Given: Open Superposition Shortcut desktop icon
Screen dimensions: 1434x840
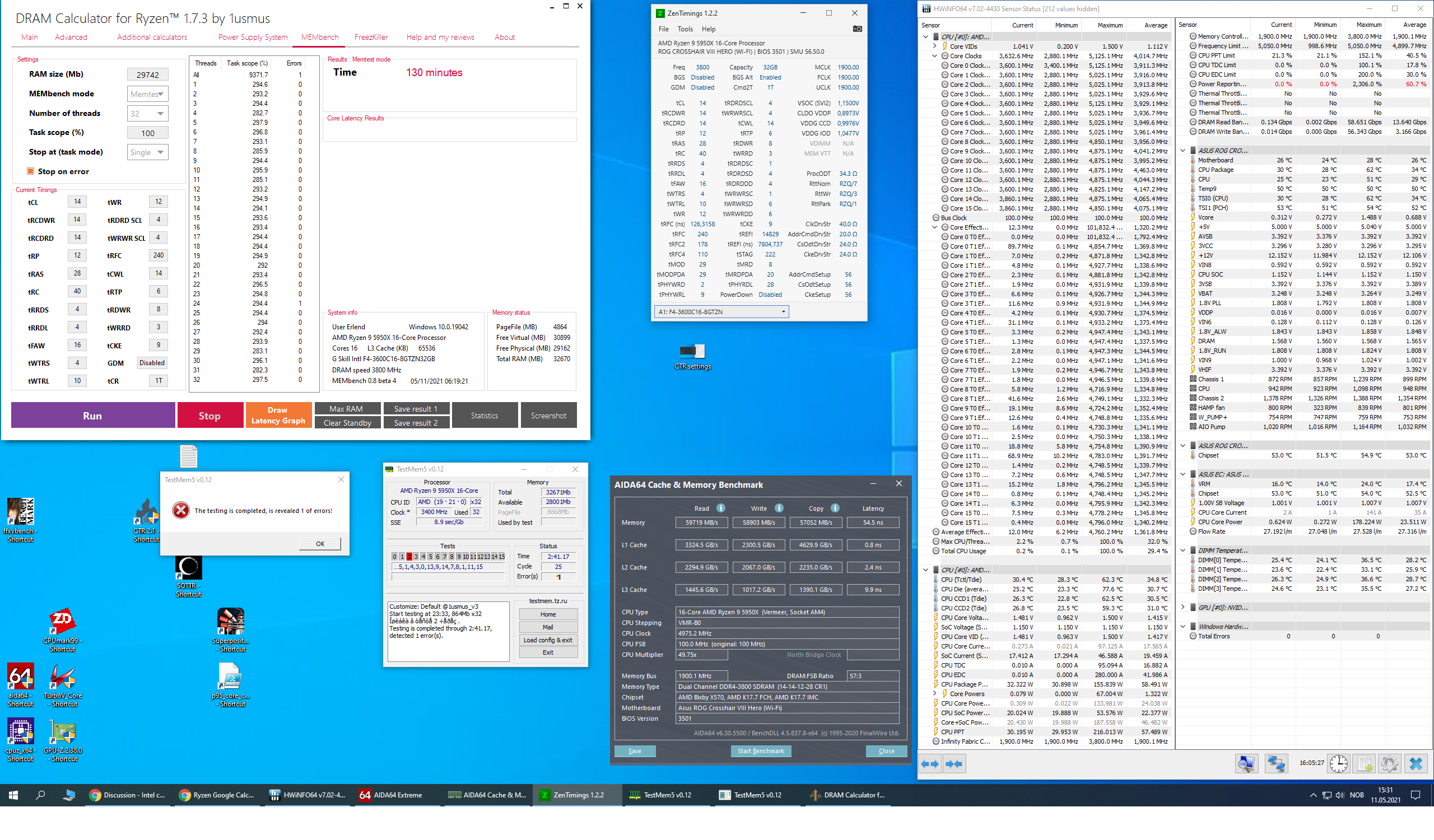Looking at the screenshot, I should coord(231,629).
